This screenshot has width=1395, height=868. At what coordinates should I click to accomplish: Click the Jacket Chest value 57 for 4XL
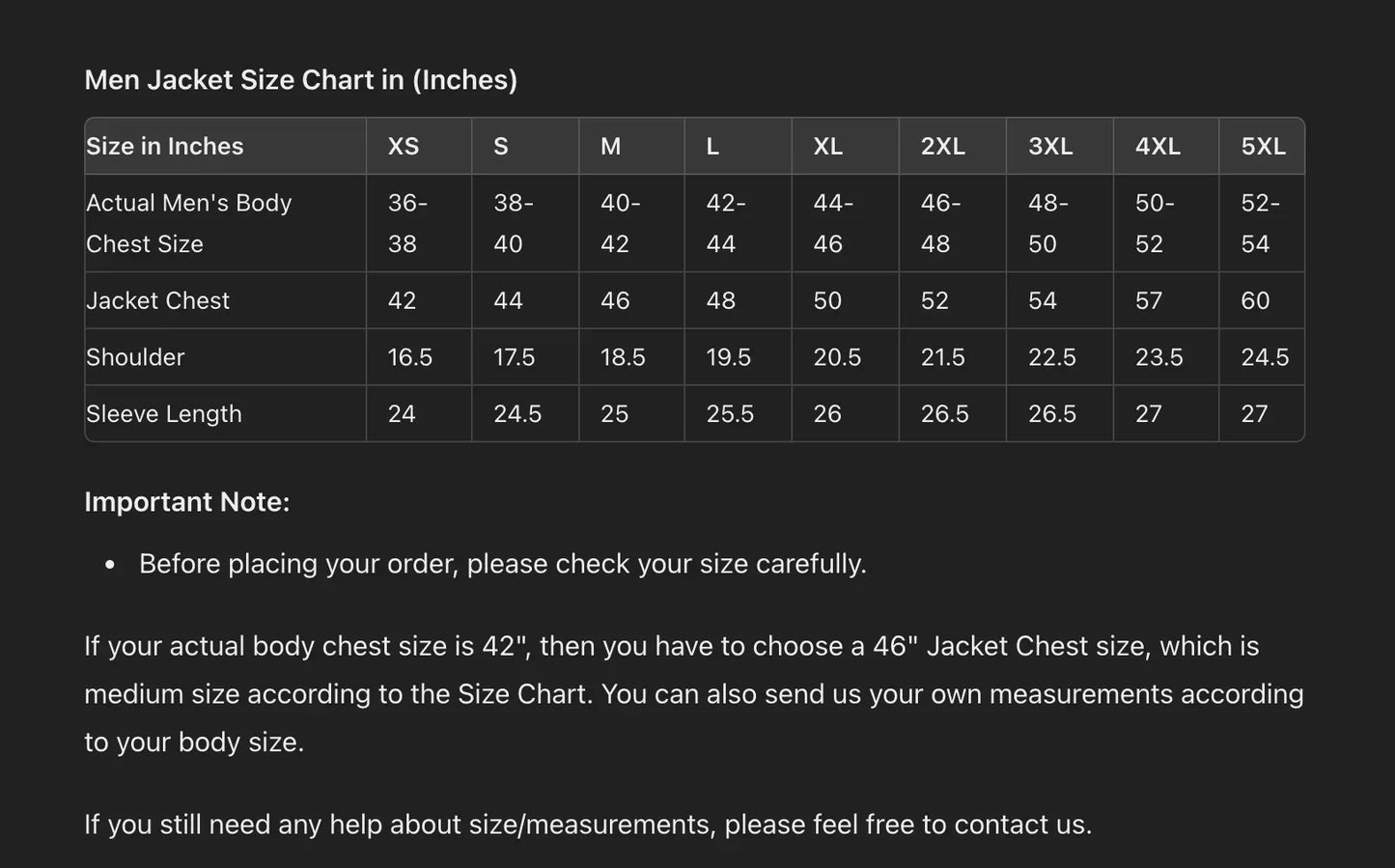pyautogui.click(x=1149, y=300)
